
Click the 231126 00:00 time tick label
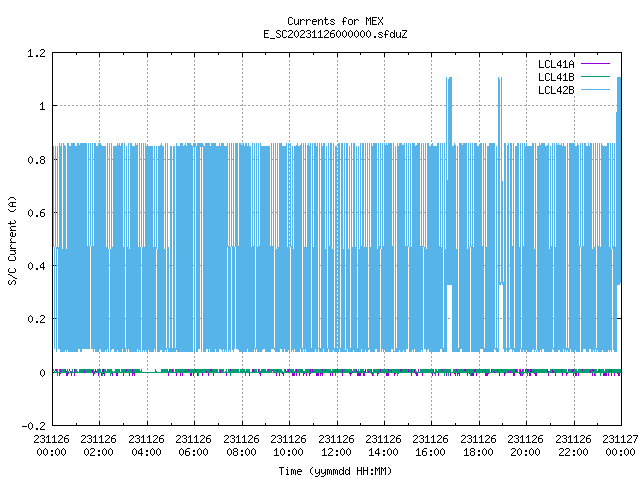point(51,446)
